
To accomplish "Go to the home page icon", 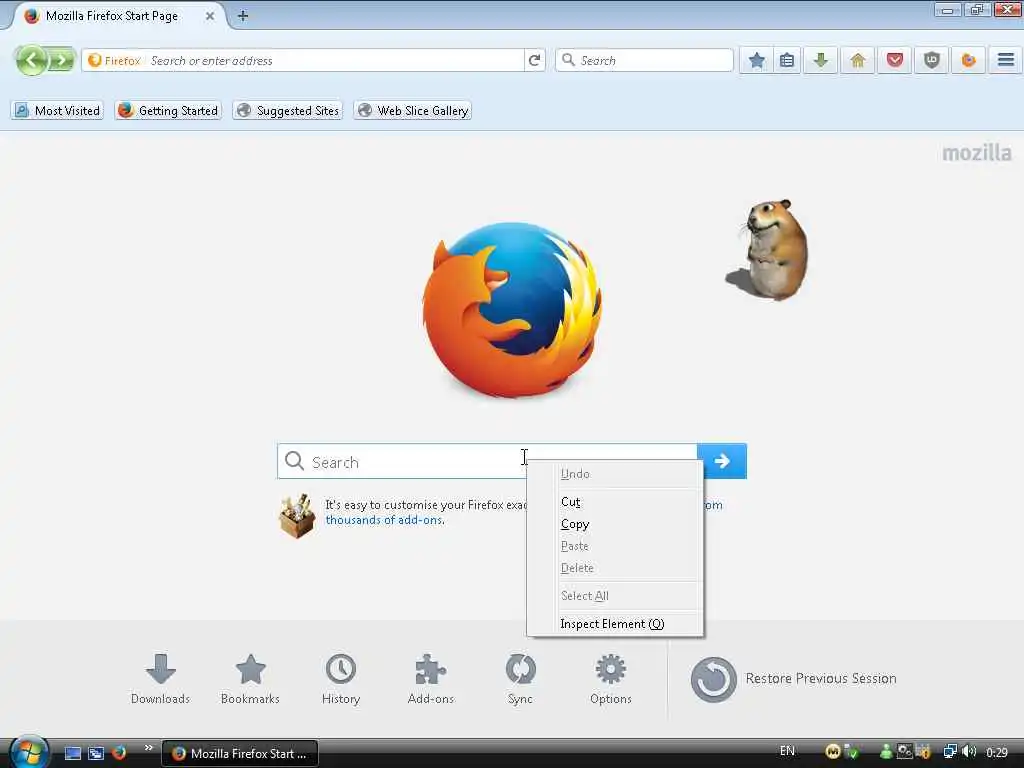I will point(857,61).
